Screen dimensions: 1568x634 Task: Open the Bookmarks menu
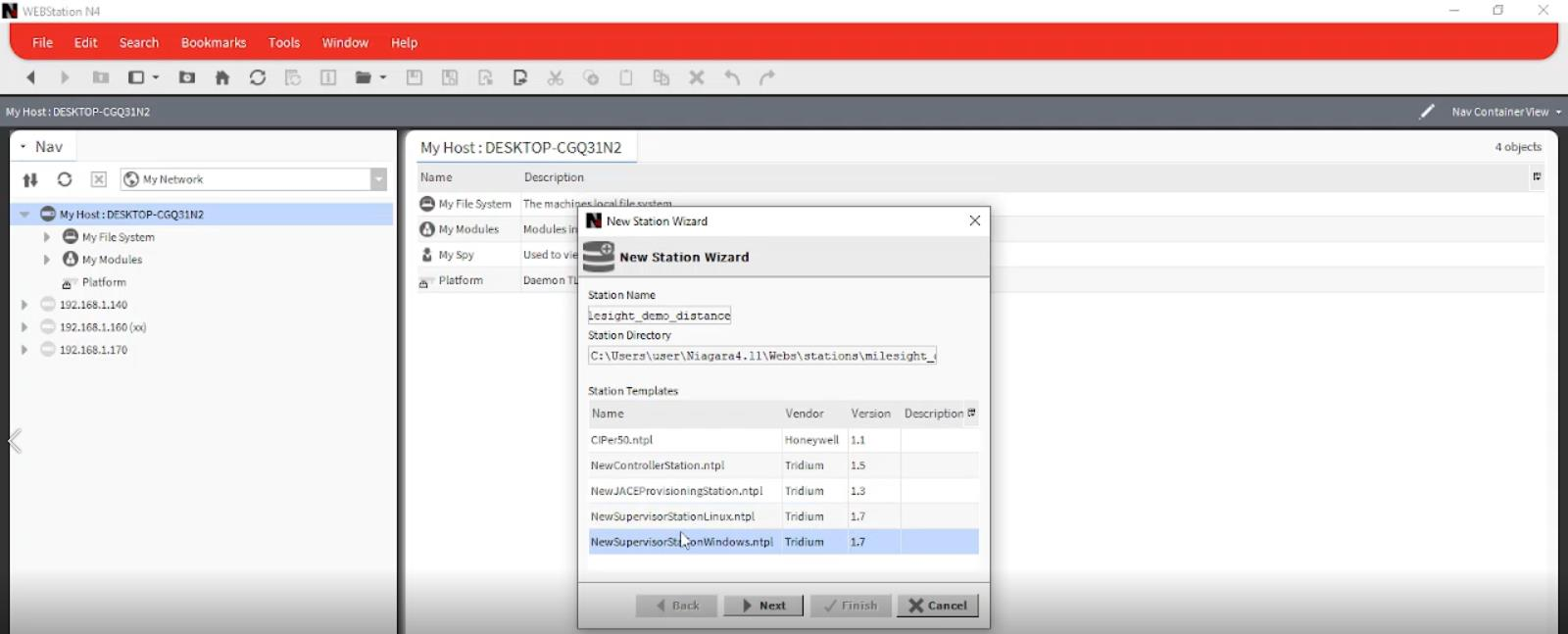[x=214, y=43]
